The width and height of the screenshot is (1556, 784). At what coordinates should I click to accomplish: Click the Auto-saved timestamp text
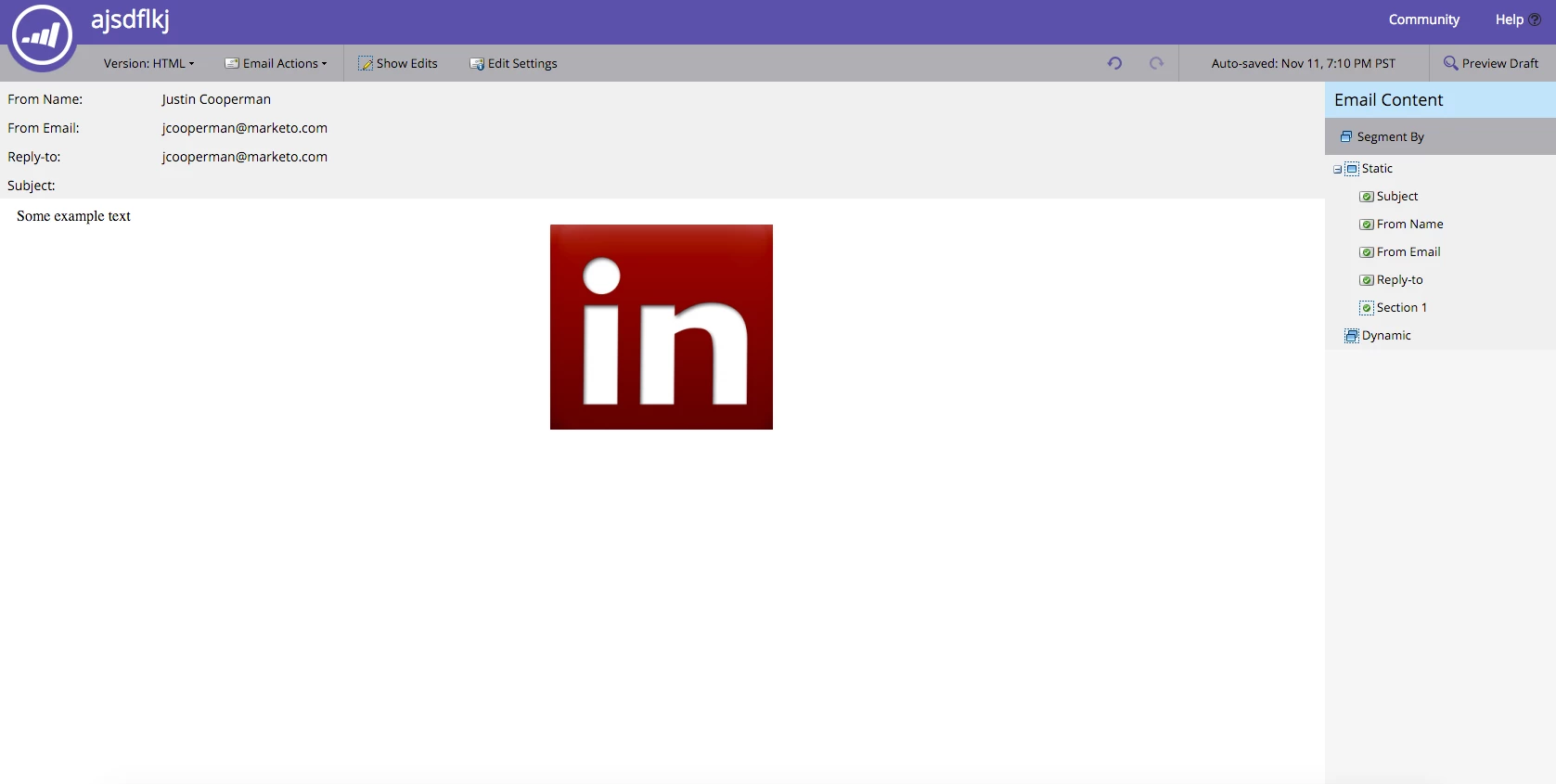coord(1303,63)
